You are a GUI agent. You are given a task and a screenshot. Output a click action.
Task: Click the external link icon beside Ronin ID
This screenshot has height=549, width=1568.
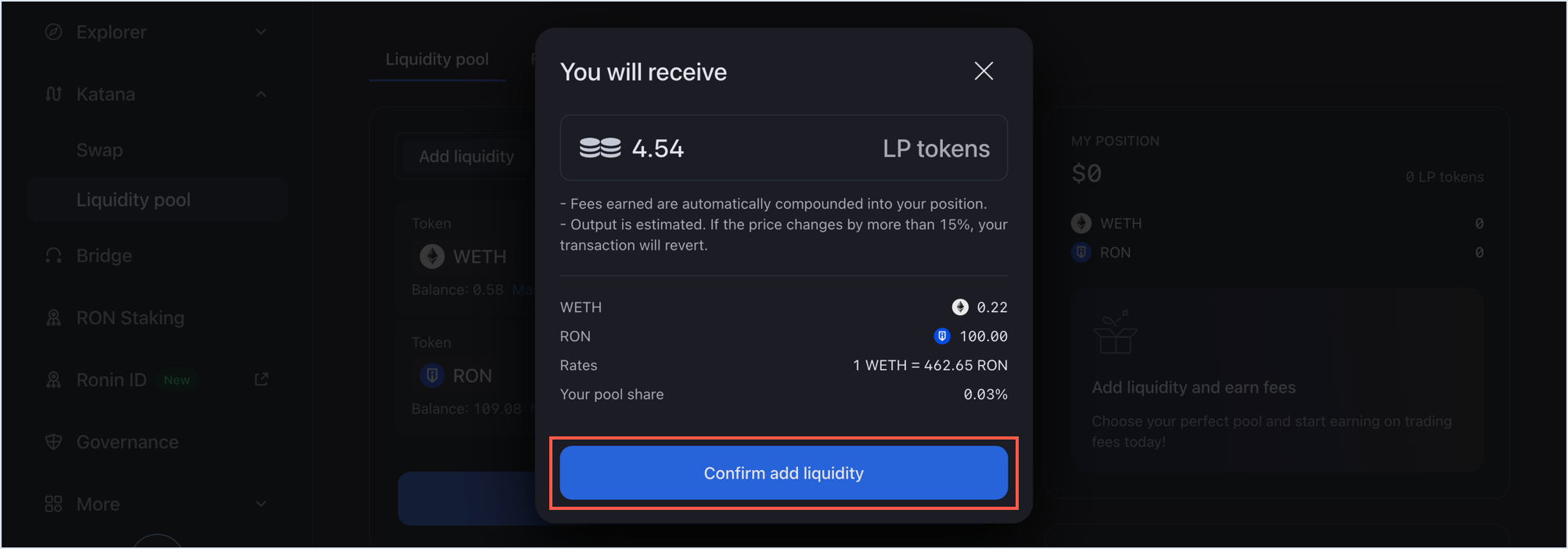coord(261,379)
